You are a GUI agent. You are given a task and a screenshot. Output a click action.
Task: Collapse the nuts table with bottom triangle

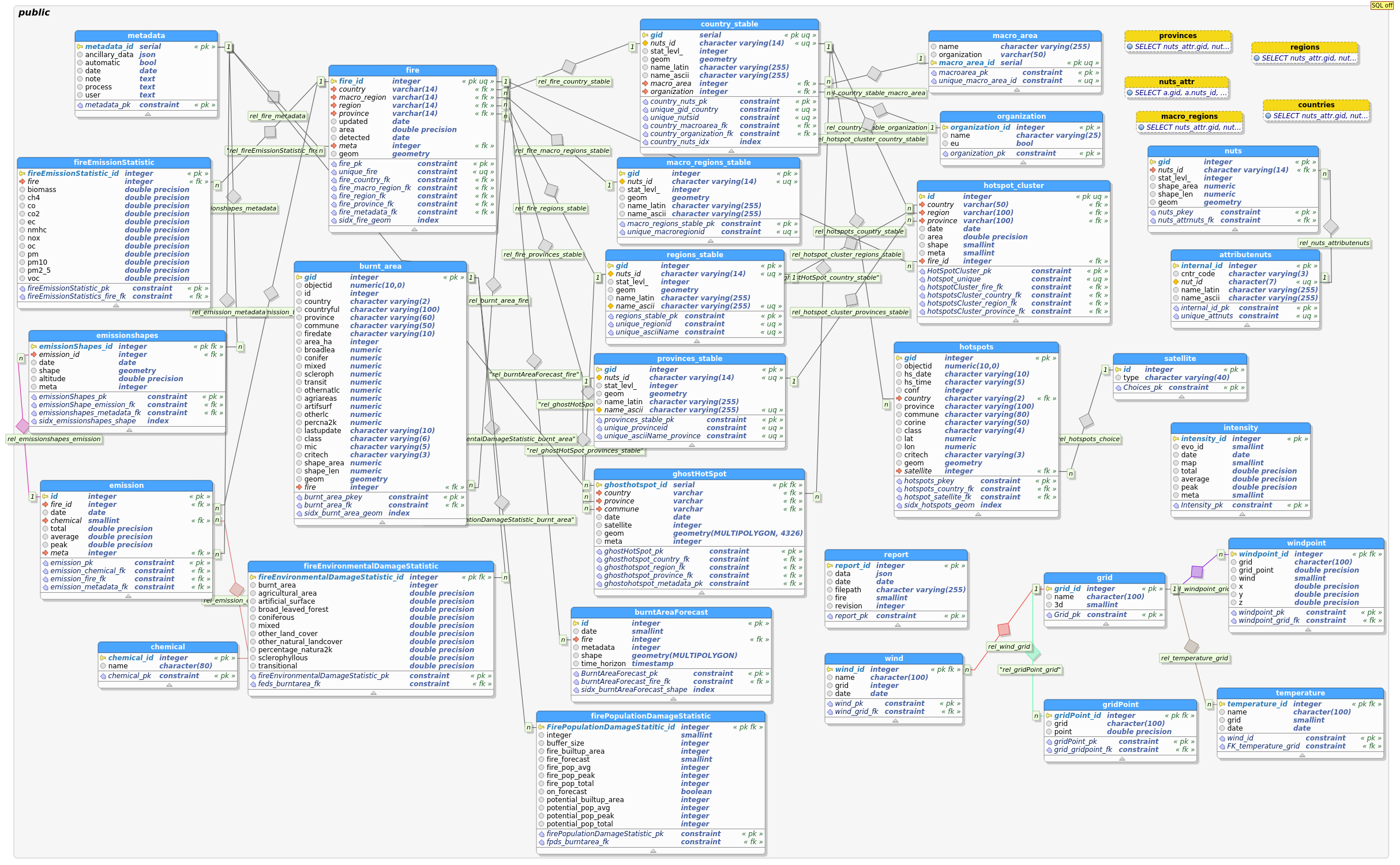coord(1234,230)
